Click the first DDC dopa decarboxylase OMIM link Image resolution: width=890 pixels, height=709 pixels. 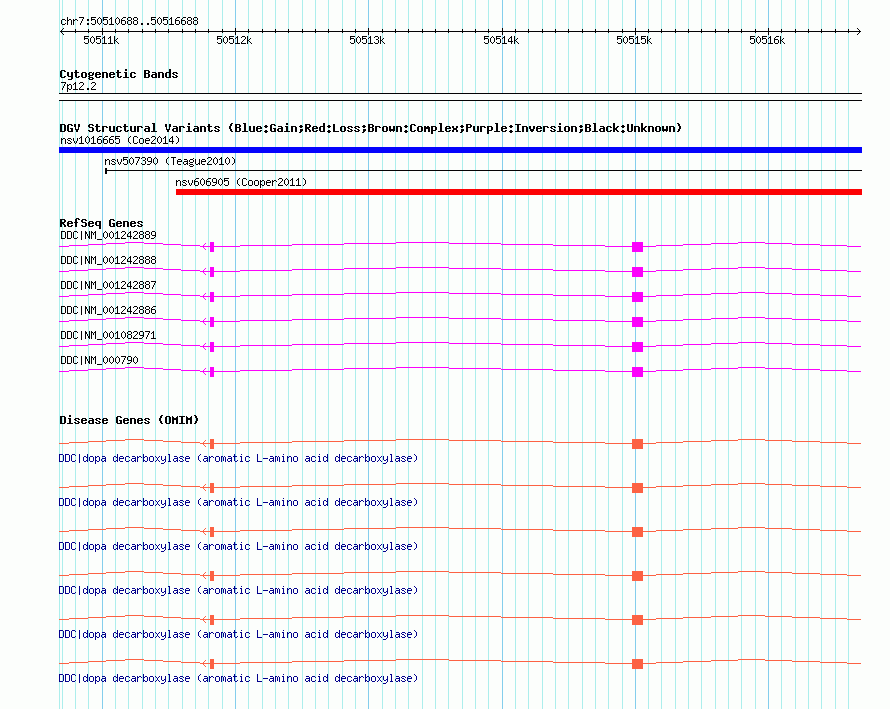coord(238,459)
